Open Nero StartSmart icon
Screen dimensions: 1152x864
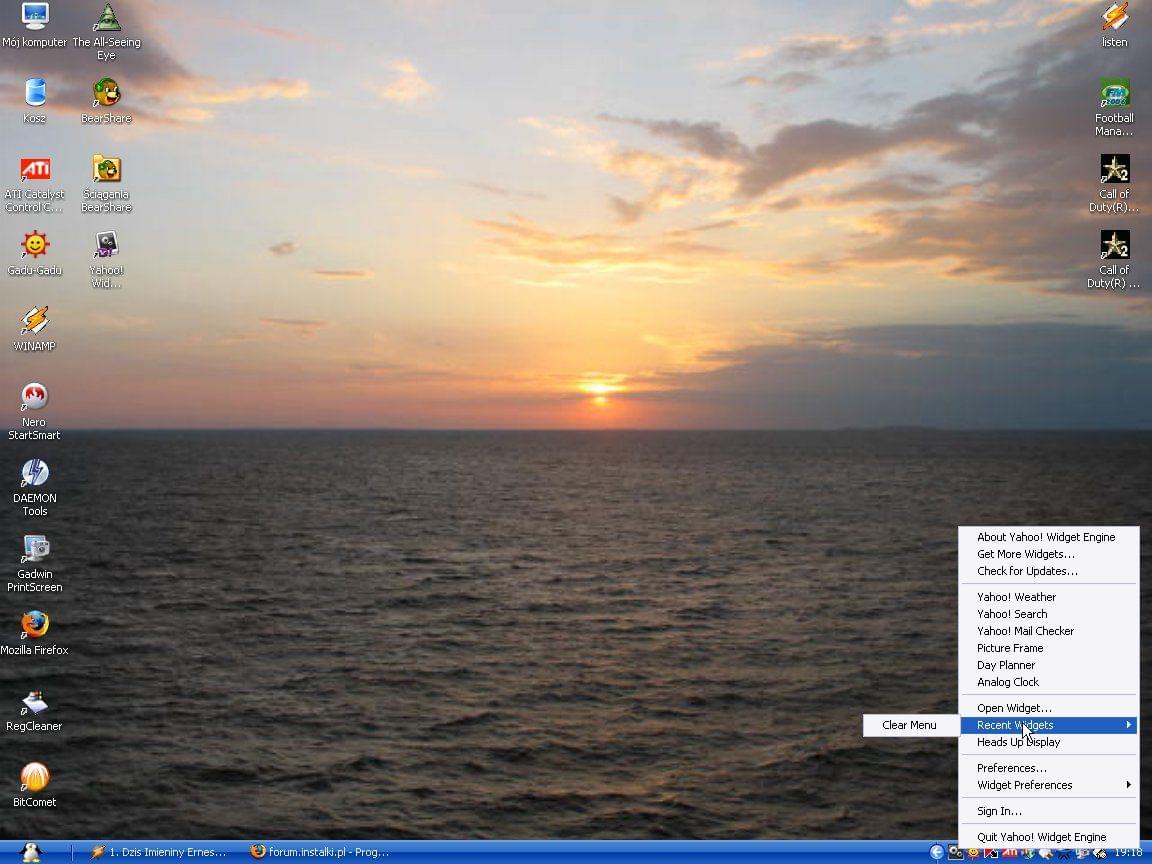(x=35, y=398)
